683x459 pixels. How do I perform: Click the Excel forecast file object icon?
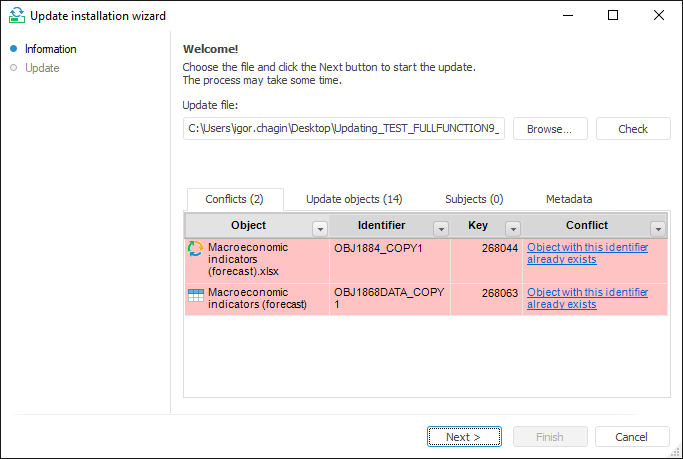[196, 249]
